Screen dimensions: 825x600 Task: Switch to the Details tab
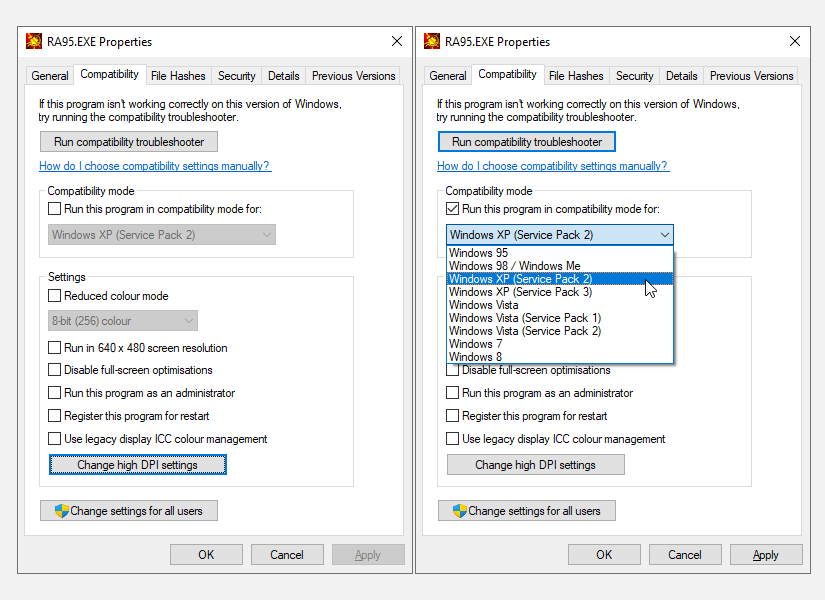tap(283, 75)
